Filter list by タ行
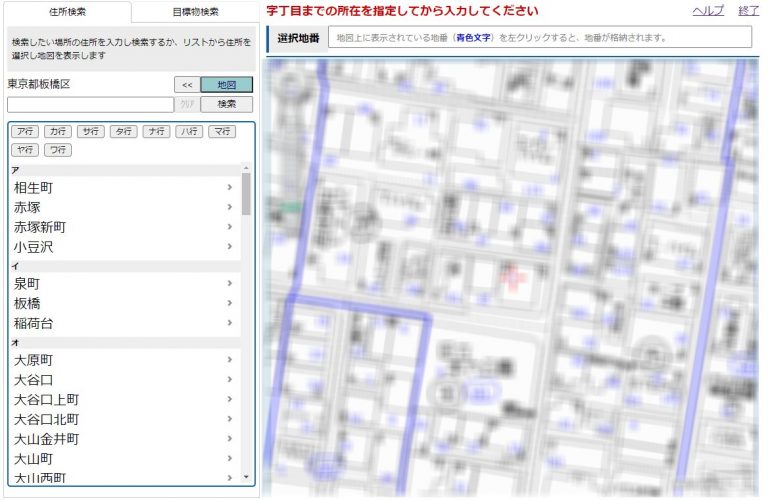The height and width of the screenshot is (500, 768). (123, 131)
